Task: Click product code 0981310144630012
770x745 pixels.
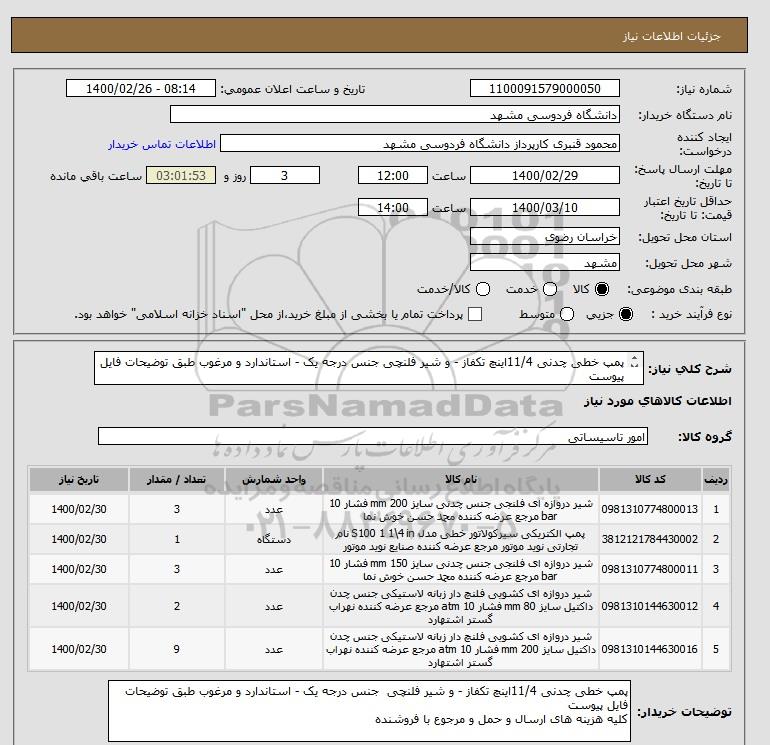Action: pos(650,606)
